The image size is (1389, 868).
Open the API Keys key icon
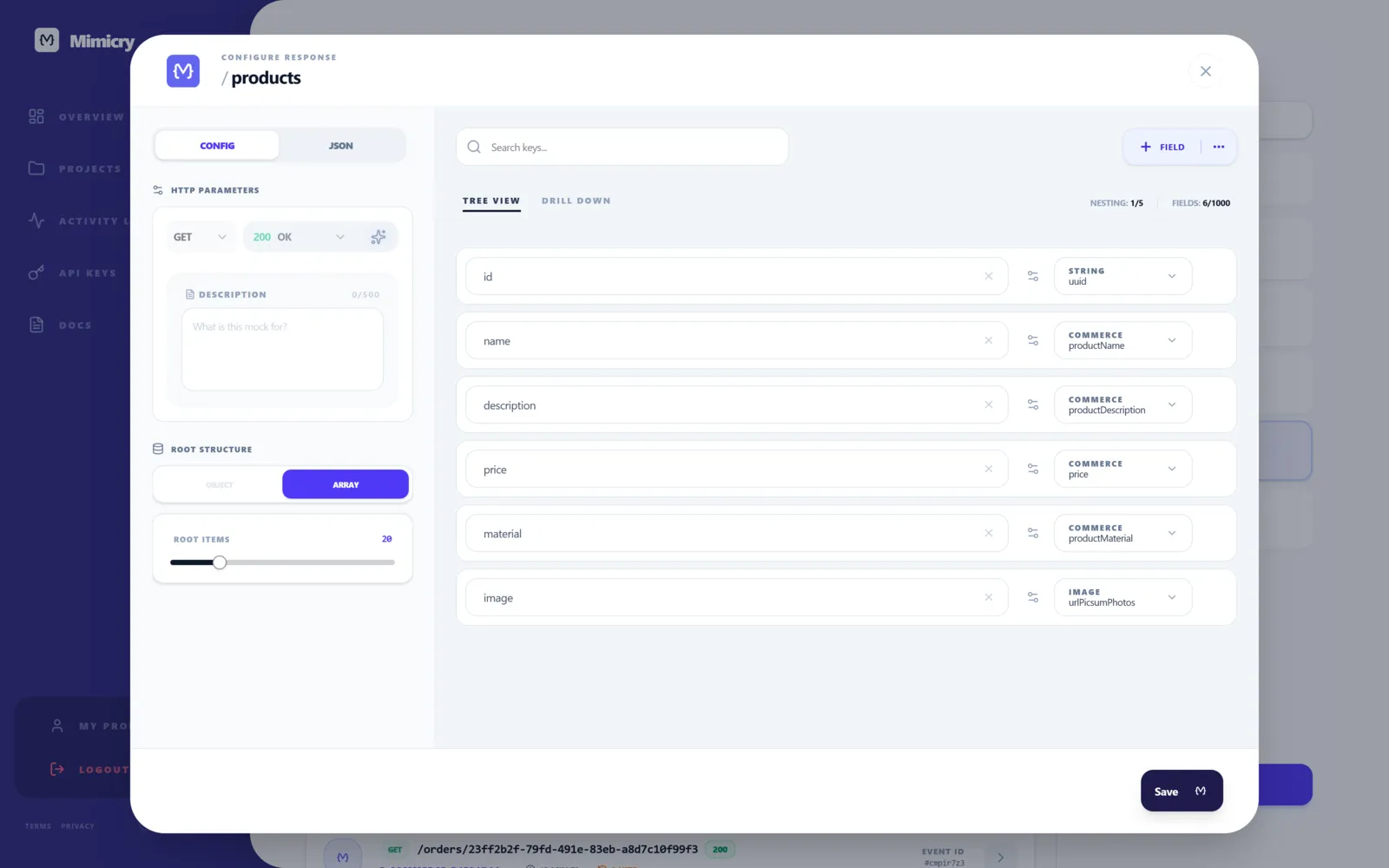[36, 273]
